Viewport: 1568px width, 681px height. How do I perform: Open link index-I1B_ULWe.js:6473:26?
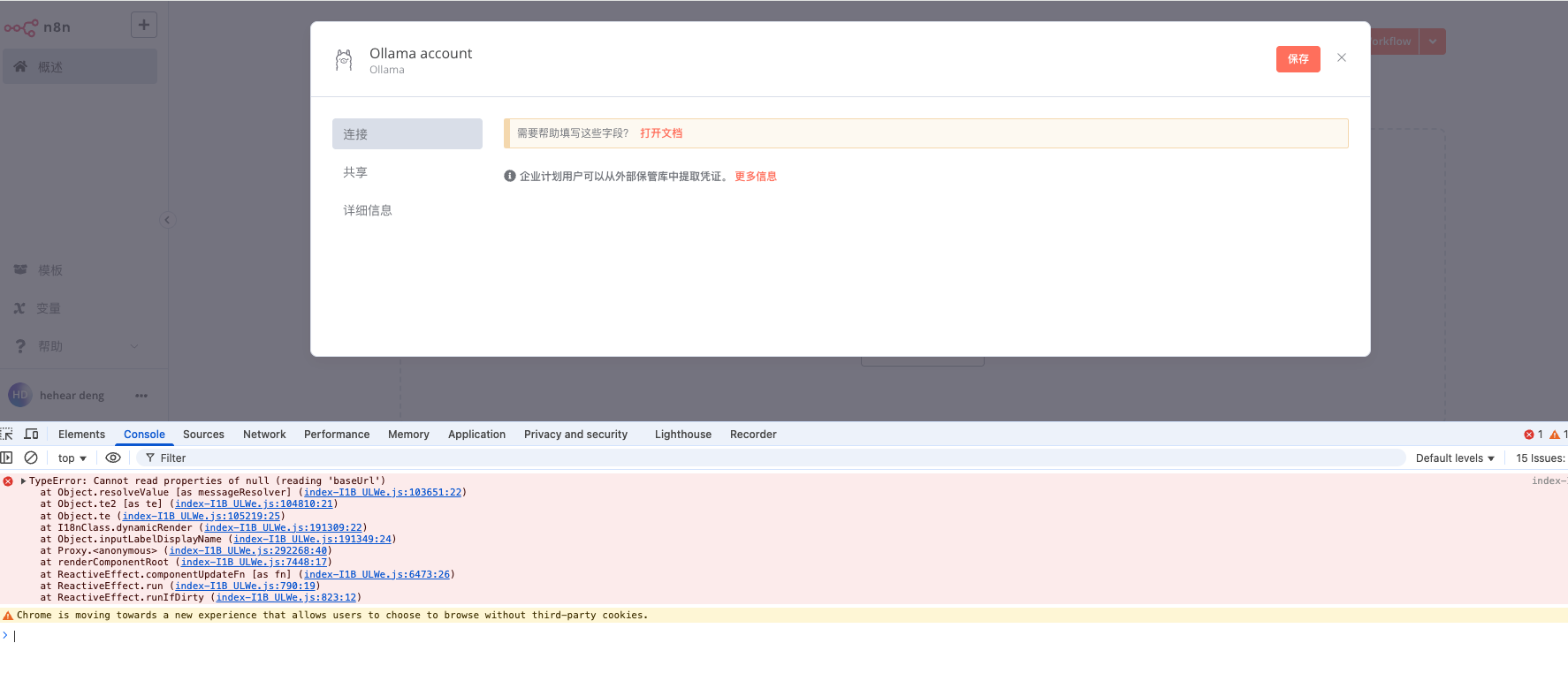point(377,575)
